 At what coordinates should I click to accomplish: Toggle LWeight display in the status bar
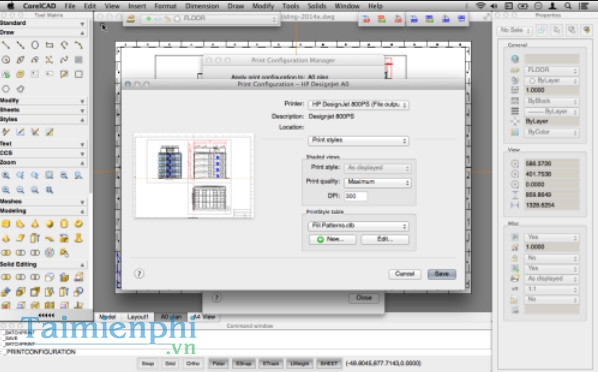[299, 363]
